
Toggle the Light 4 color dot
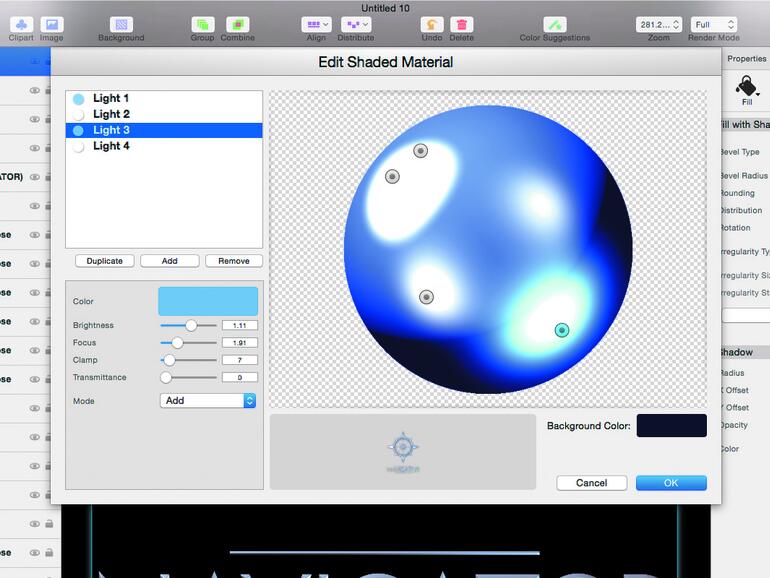tap(79, 146)
